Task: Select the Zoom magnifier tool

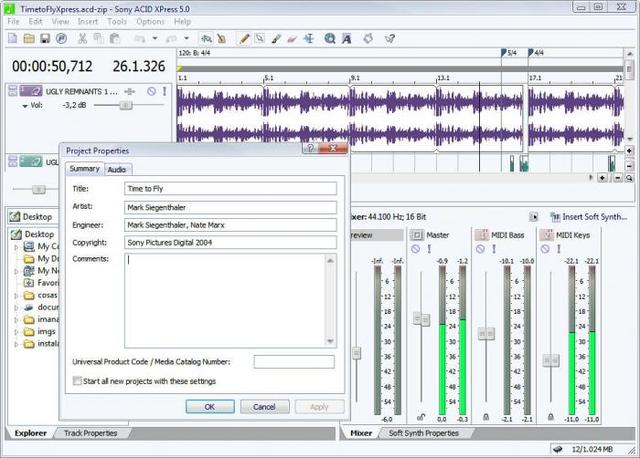Action: click(x=330, y=39)
